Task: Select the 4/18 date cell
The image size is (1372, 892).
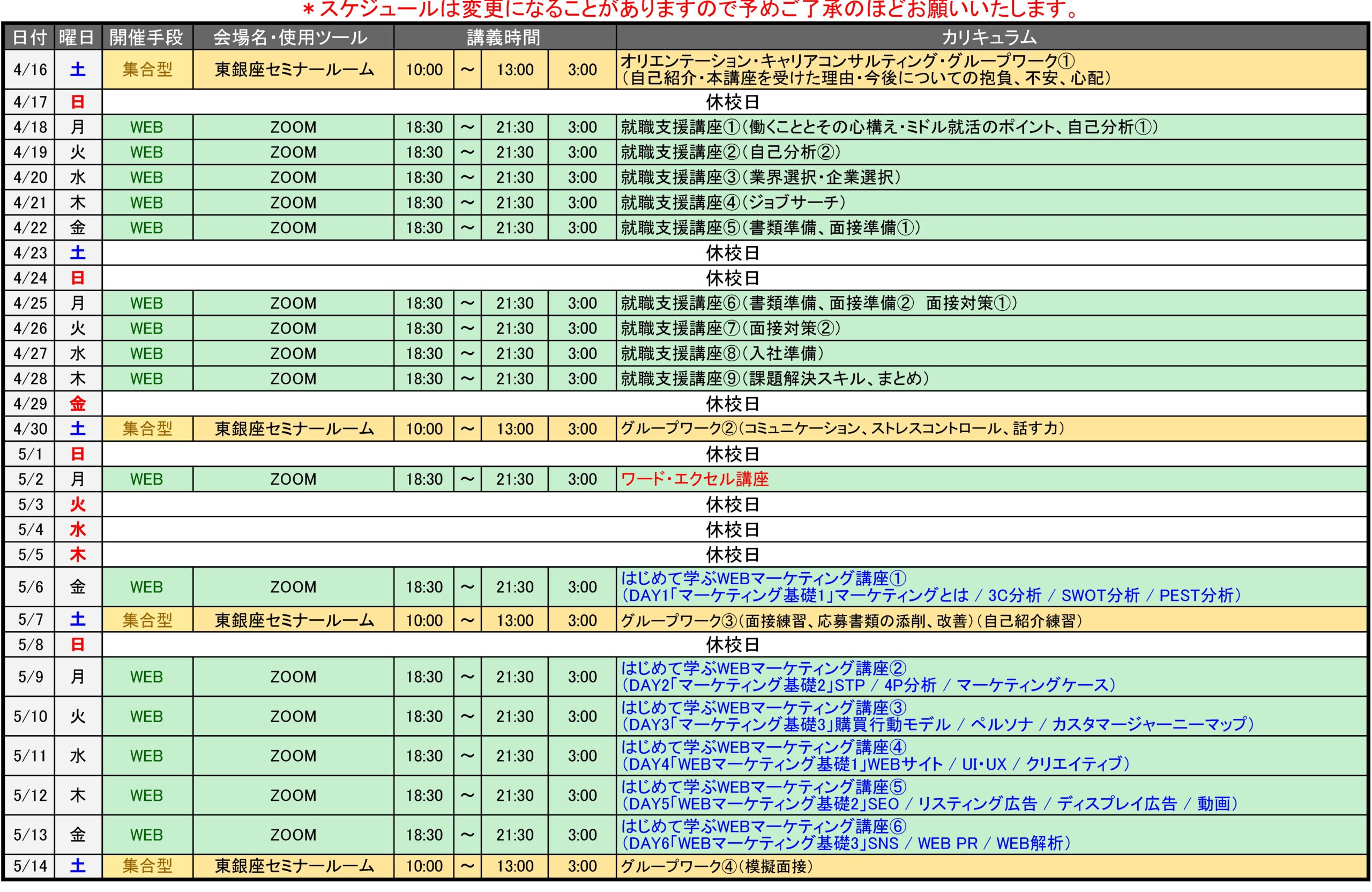Action: click(x=29, y=127)
